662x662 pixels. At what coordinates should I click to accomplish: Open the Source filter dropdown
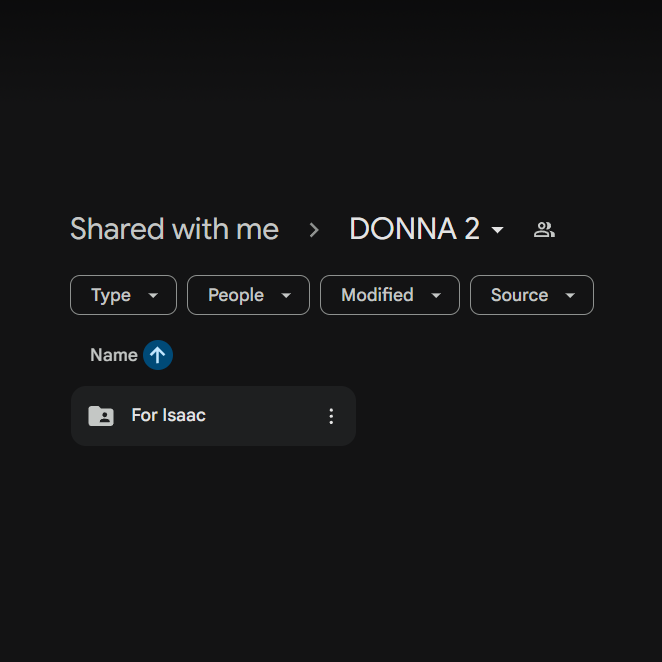(532, 295)
